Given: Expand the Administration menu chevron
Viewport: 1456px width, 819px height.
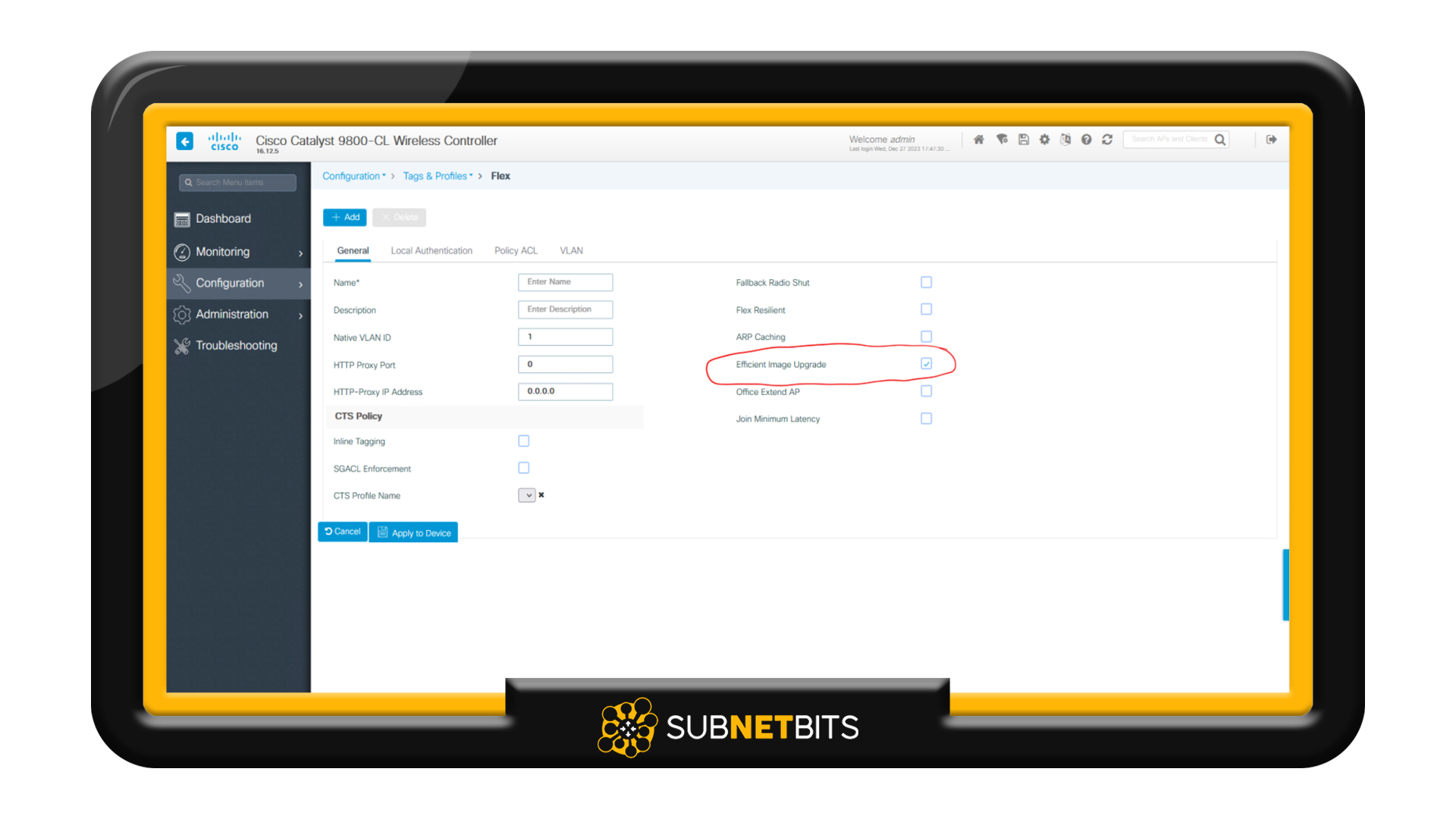Looking at the screenshot, I should pos(300,315).
